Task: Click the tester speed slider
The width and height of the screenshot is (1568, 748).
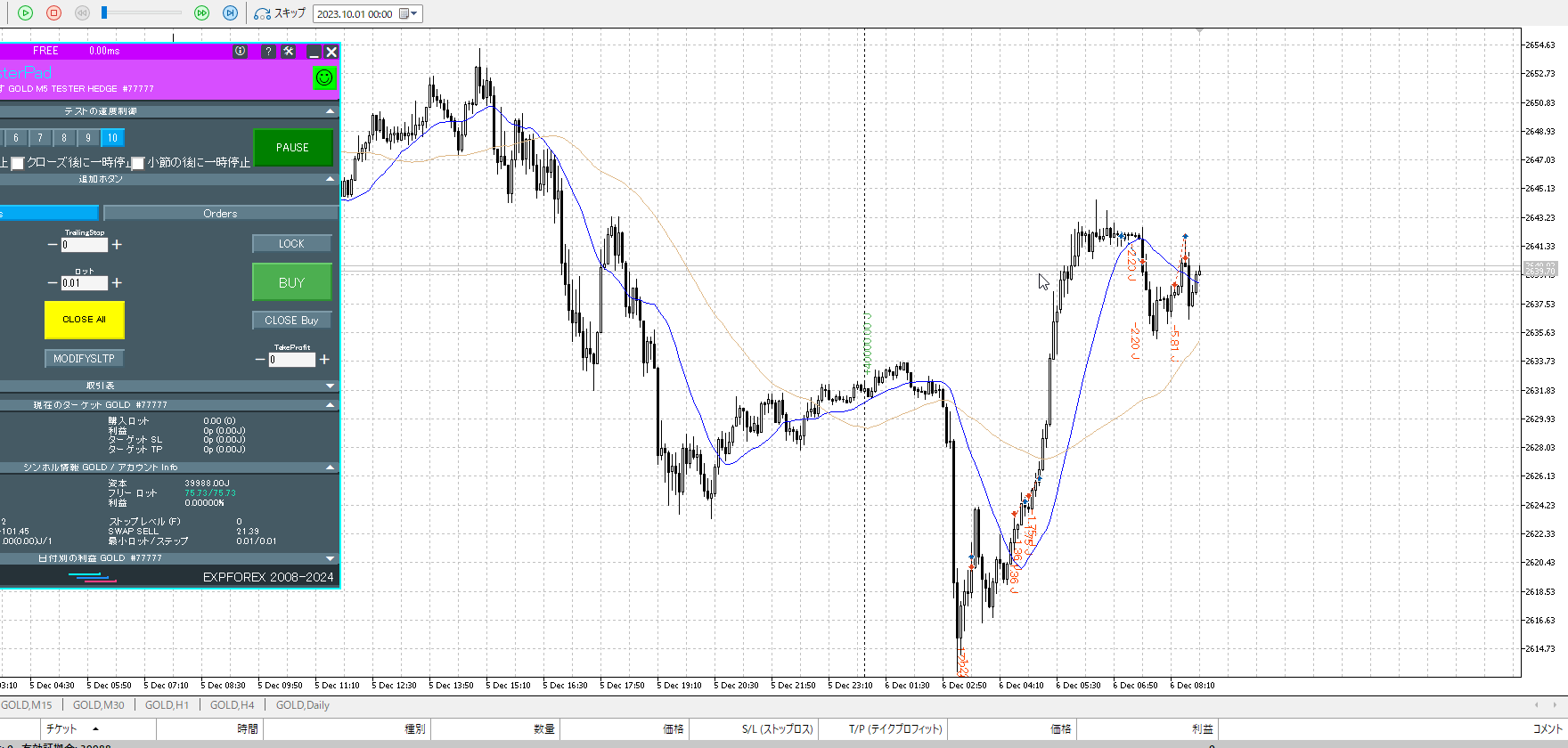Action: [x=141, y=13]
